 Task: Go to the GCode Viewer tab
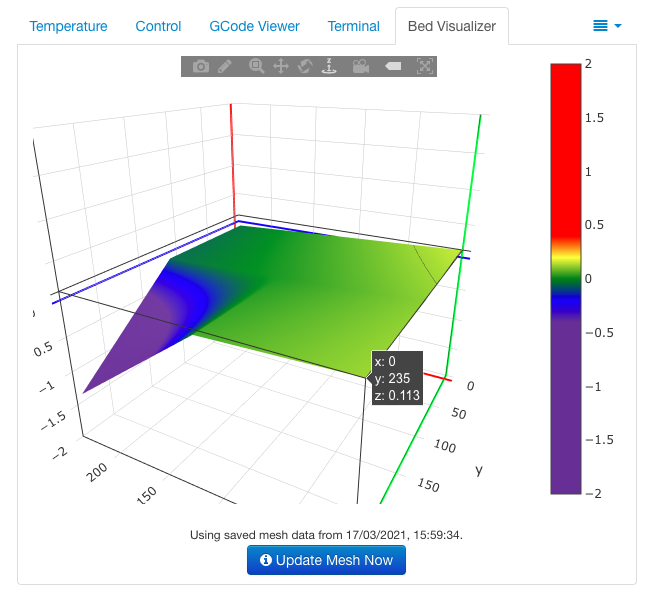click(x=254, y=26)
